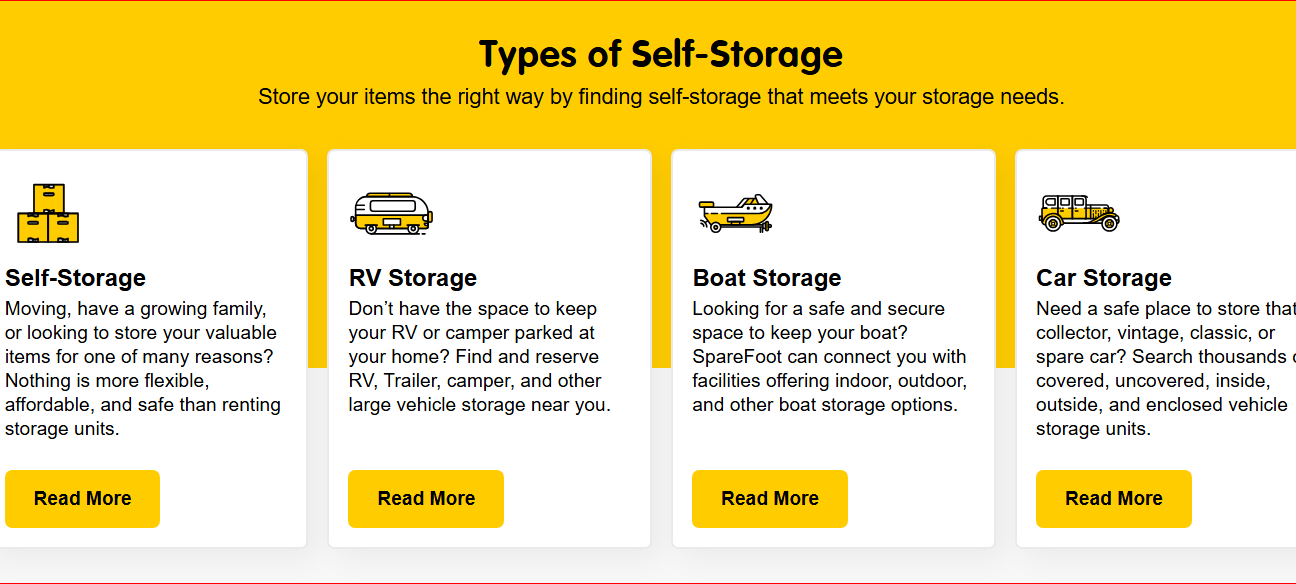Open Read More under Self-Storage
The height and width of the screenshot is (584, 1296).
[82, 498]
